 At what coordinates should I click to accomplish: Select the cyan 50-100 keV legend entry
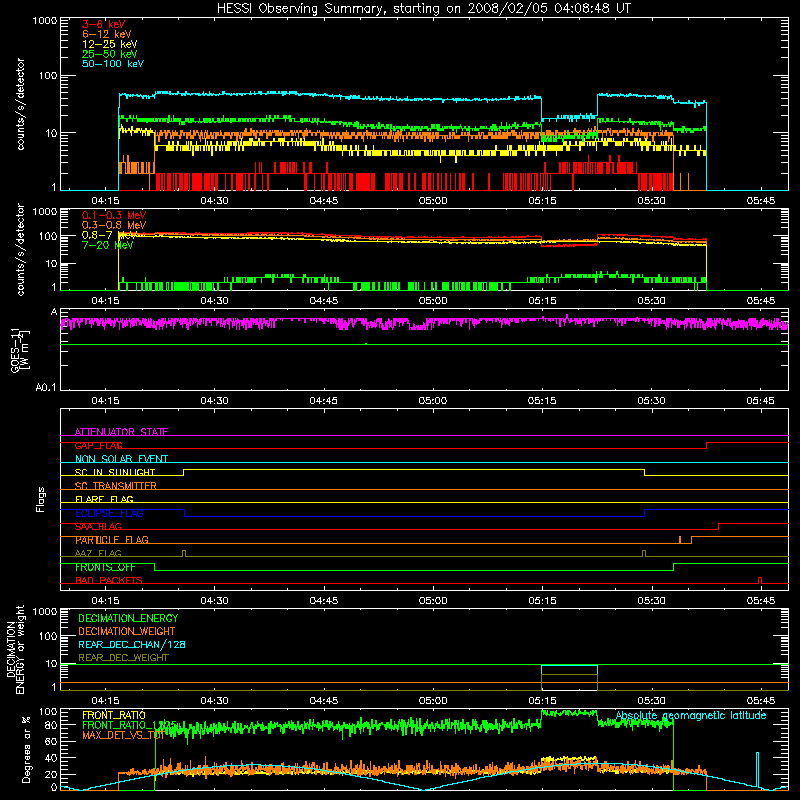[x=113, y=64]
